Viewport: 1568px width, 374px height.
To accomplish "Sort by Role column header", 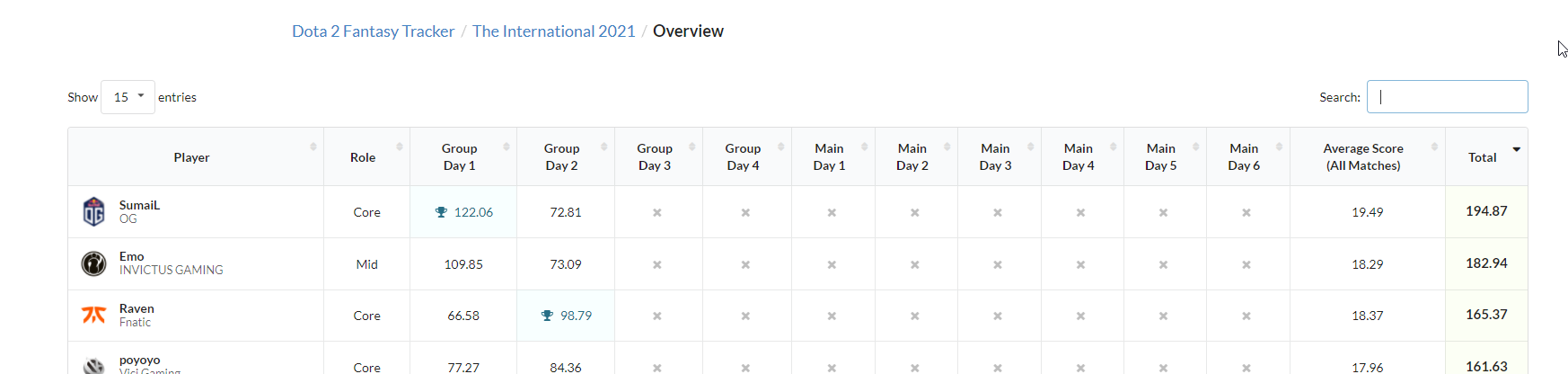I will (363, 157).
